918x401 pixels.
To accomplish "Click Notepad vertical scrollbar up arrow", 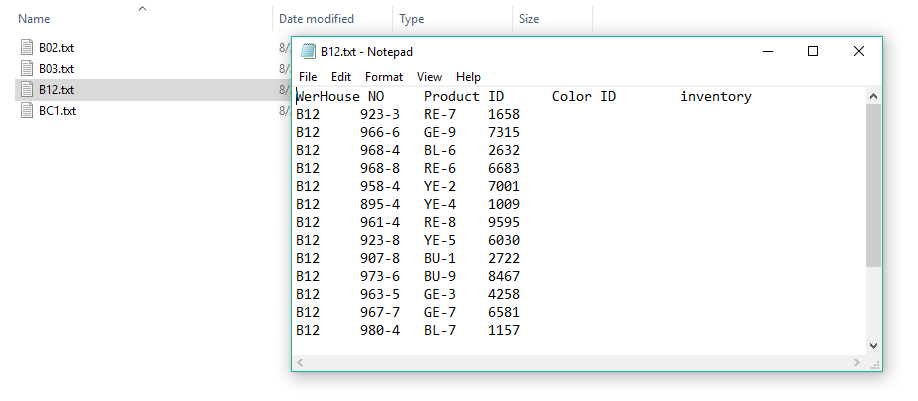I will [x=873, y=96].
